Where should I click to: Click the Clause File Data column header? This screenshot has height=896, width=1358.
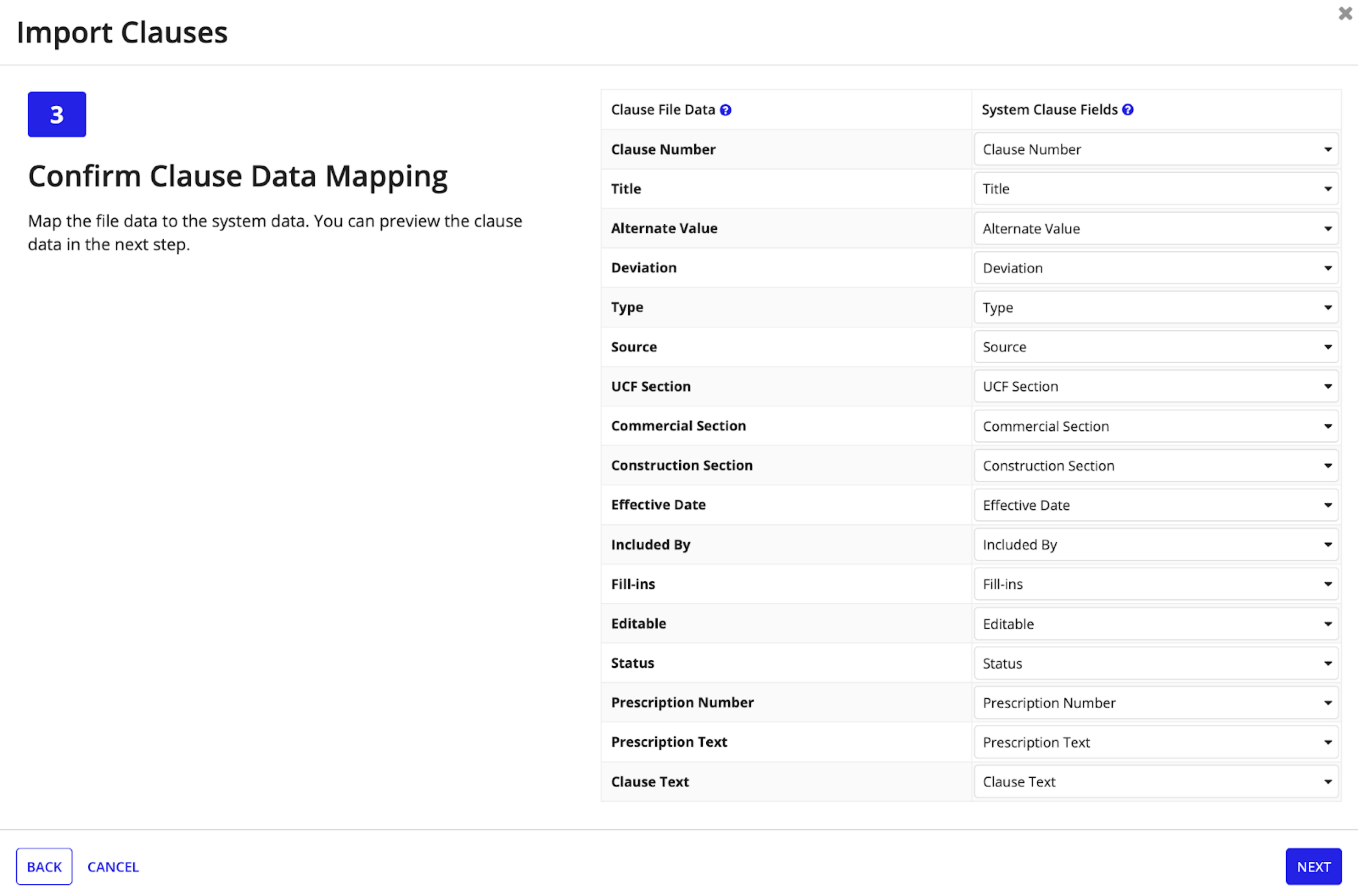pyautogui.click(x=663, y=110)
